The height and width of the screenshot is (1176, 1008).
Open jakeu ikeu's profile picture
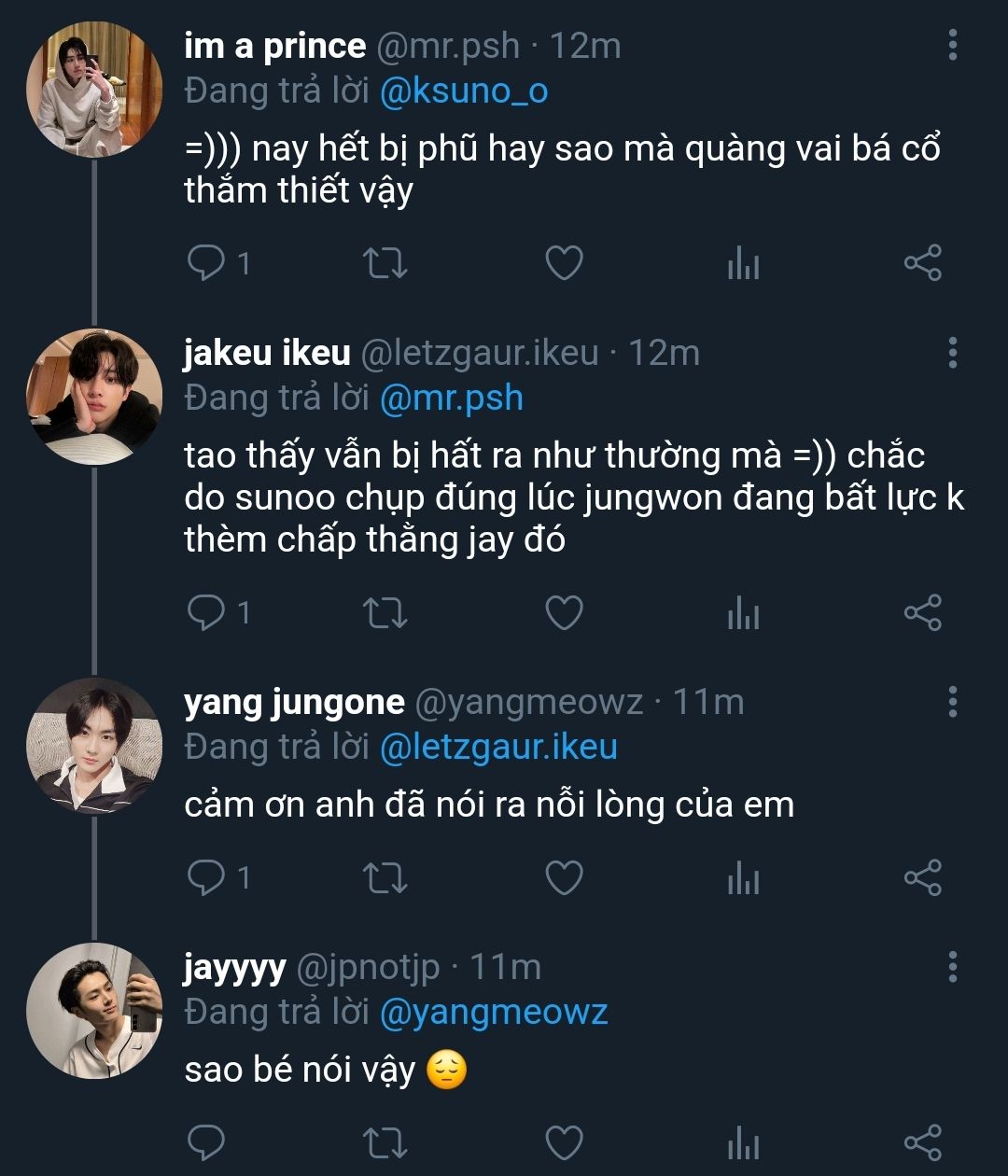pyautogui.click(x=93, y=396)
